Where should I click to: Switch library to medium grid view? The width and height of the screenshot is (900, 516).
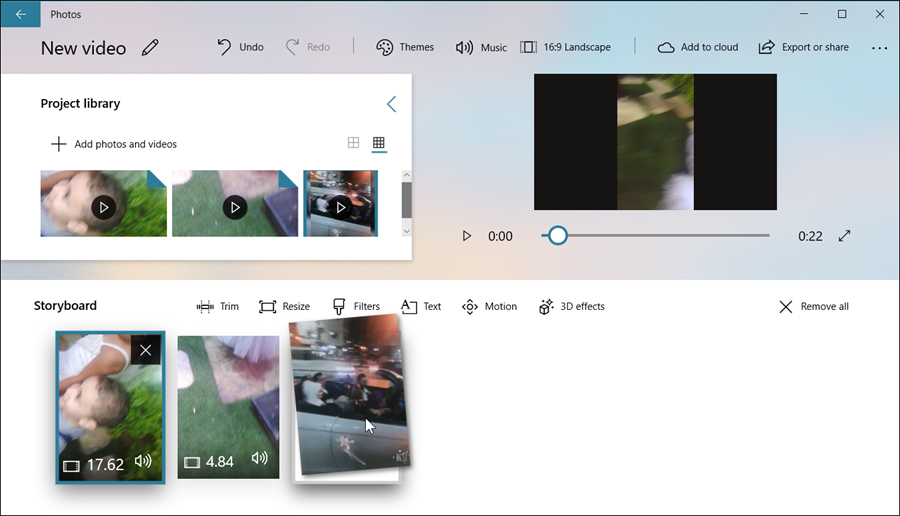tap(354, 143)
